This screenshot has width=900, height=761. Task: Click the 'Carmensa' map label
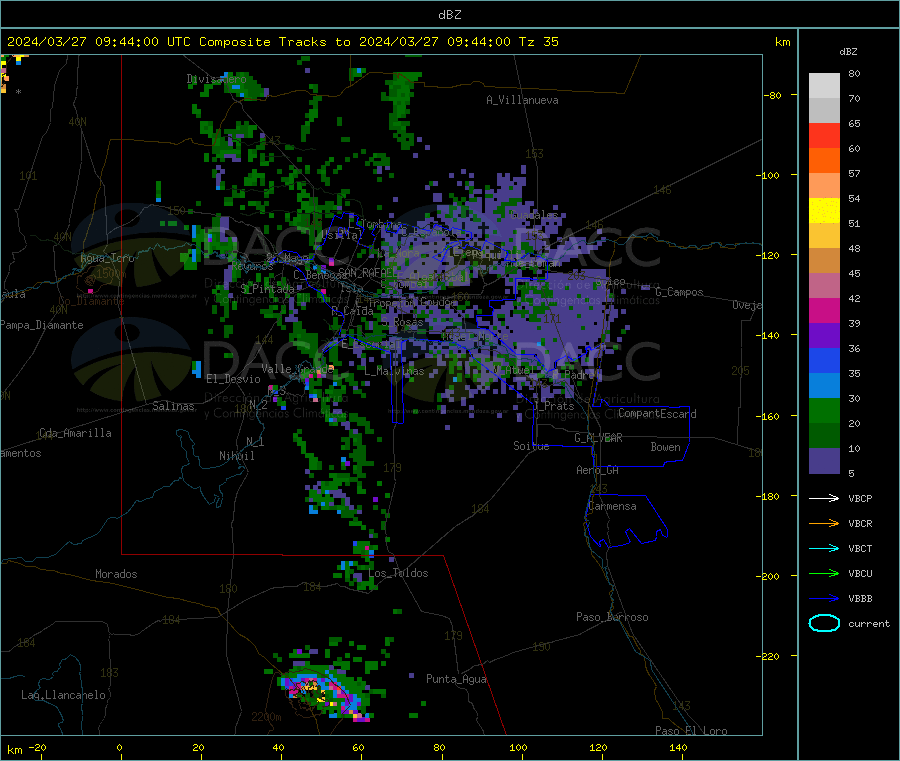pyautogui.click(x=612, y=507)
